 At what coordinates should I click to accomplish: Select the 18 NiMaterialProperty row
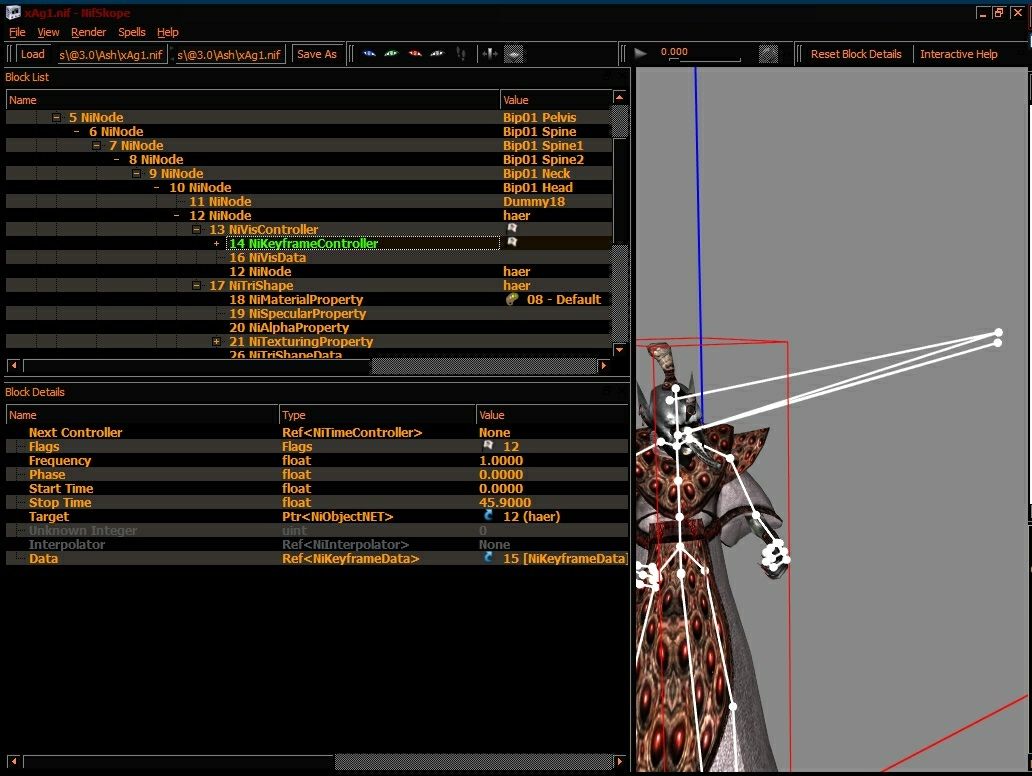click(x=309, y=299)
